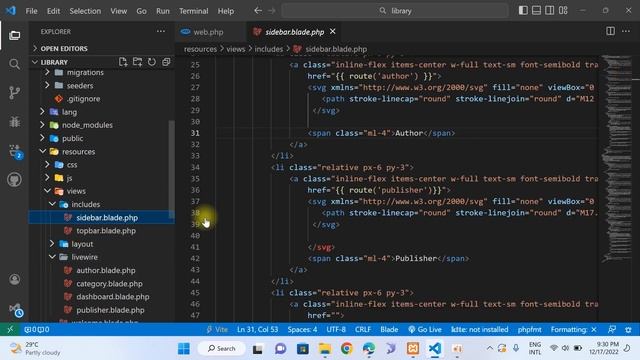This screenshot has height=360, width=640.
Task: Open the Explorer view in activity bar
Action: coord(14,36)
